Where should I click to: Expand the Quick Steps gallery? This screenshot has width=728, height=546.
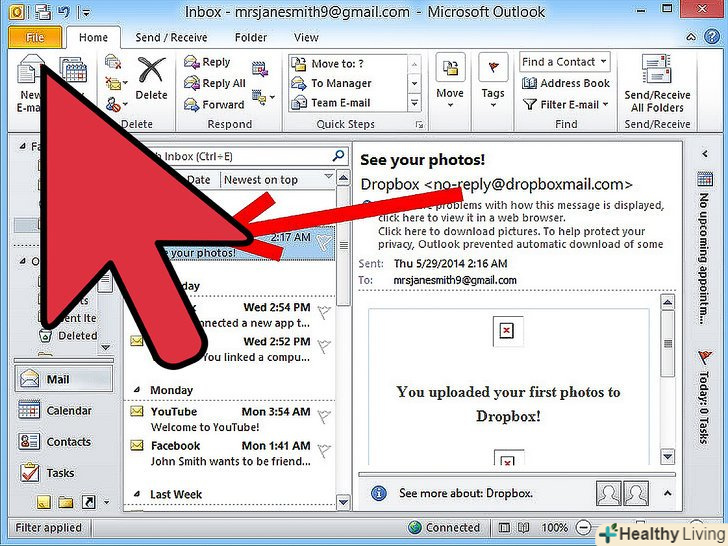(415, 103)
